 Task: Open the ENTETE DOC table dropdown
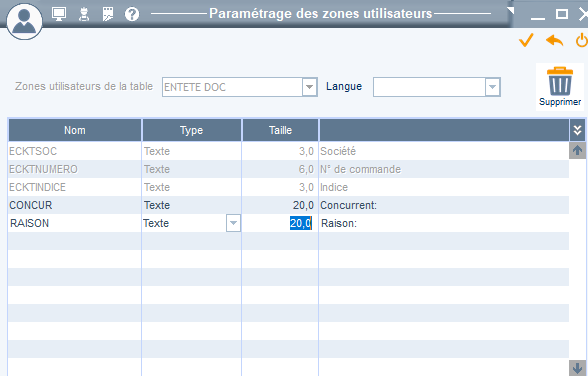(x=309, y=87)
